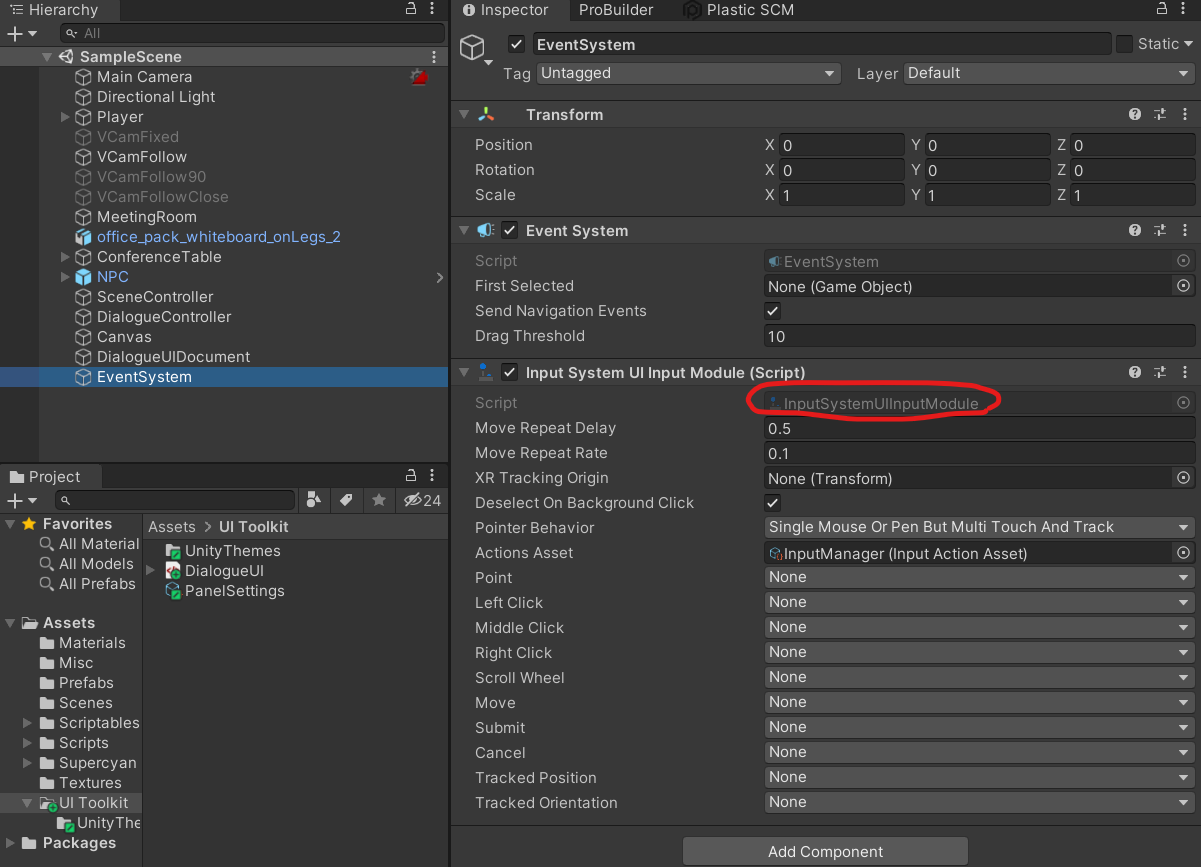
Task: Open object picker for XR Tracking Origin
Action: 1184,478
